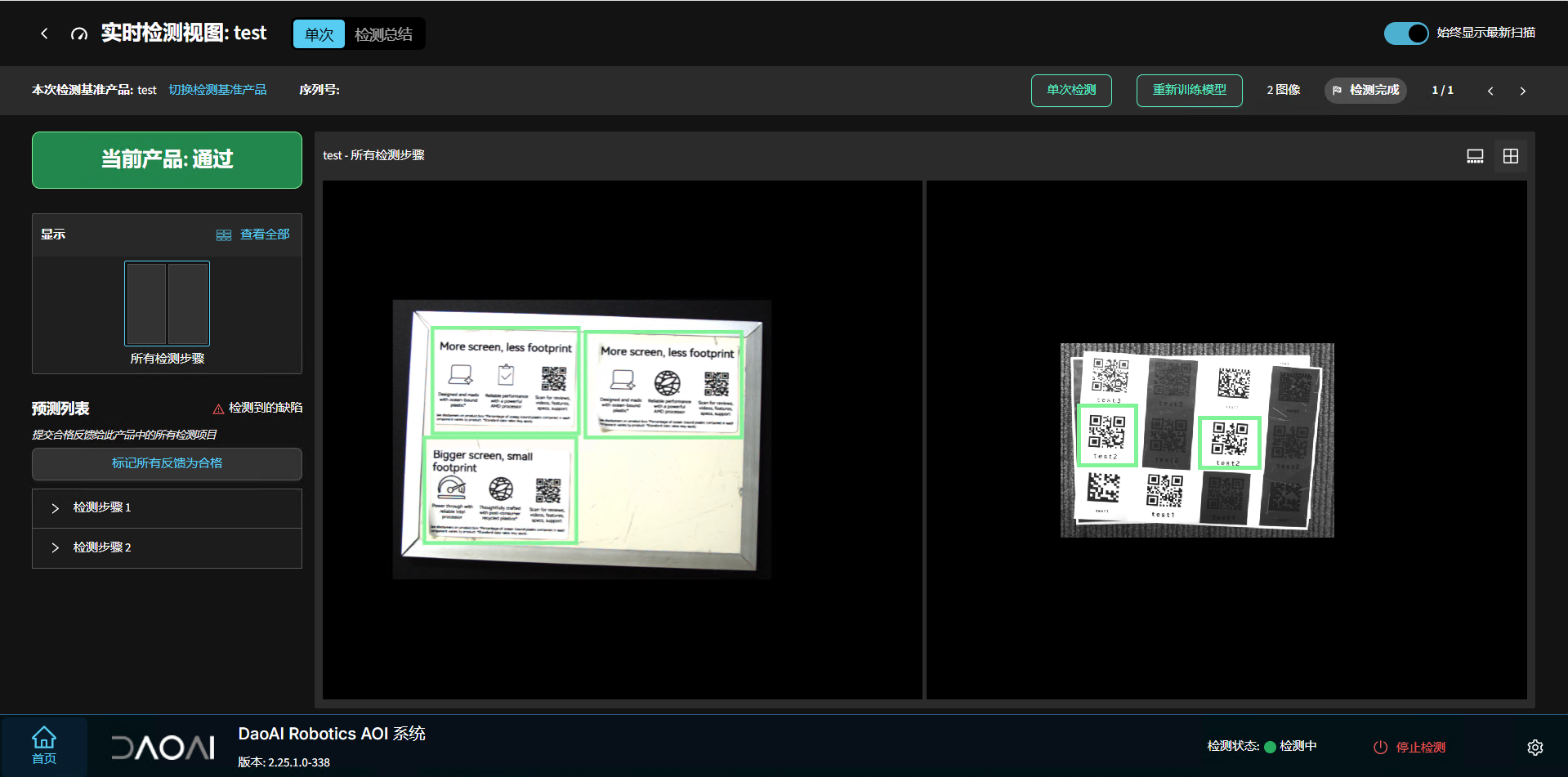Click the gauge icon beside the title

tap(79, 33)
